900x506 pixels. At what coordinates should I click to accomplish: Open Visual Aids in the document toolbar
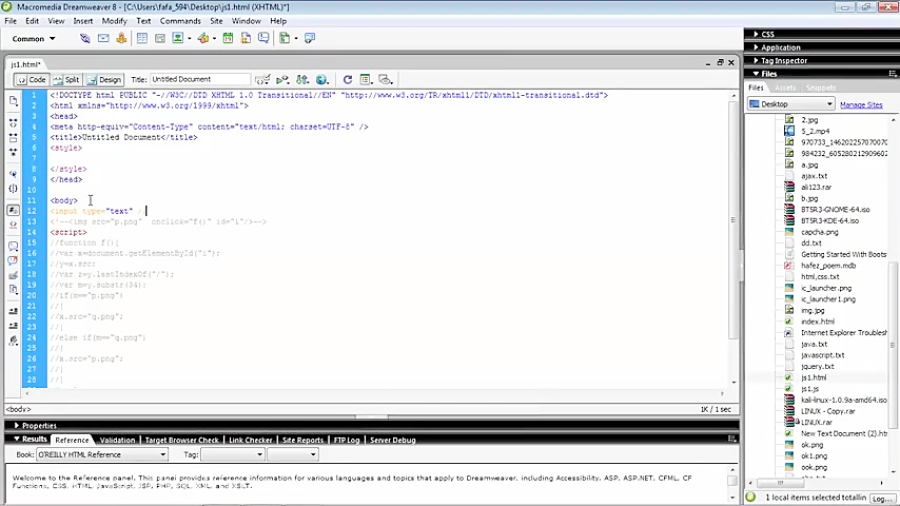click(x=386, y=80)
